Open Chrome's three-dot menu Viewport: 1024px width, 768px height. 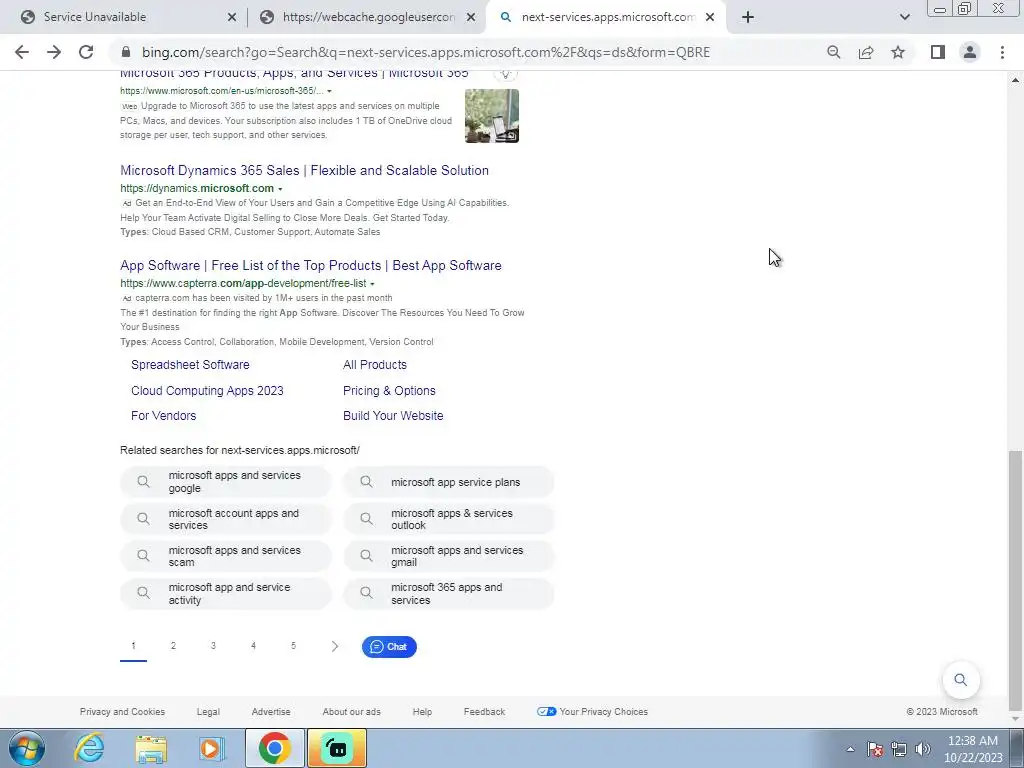1002,52
